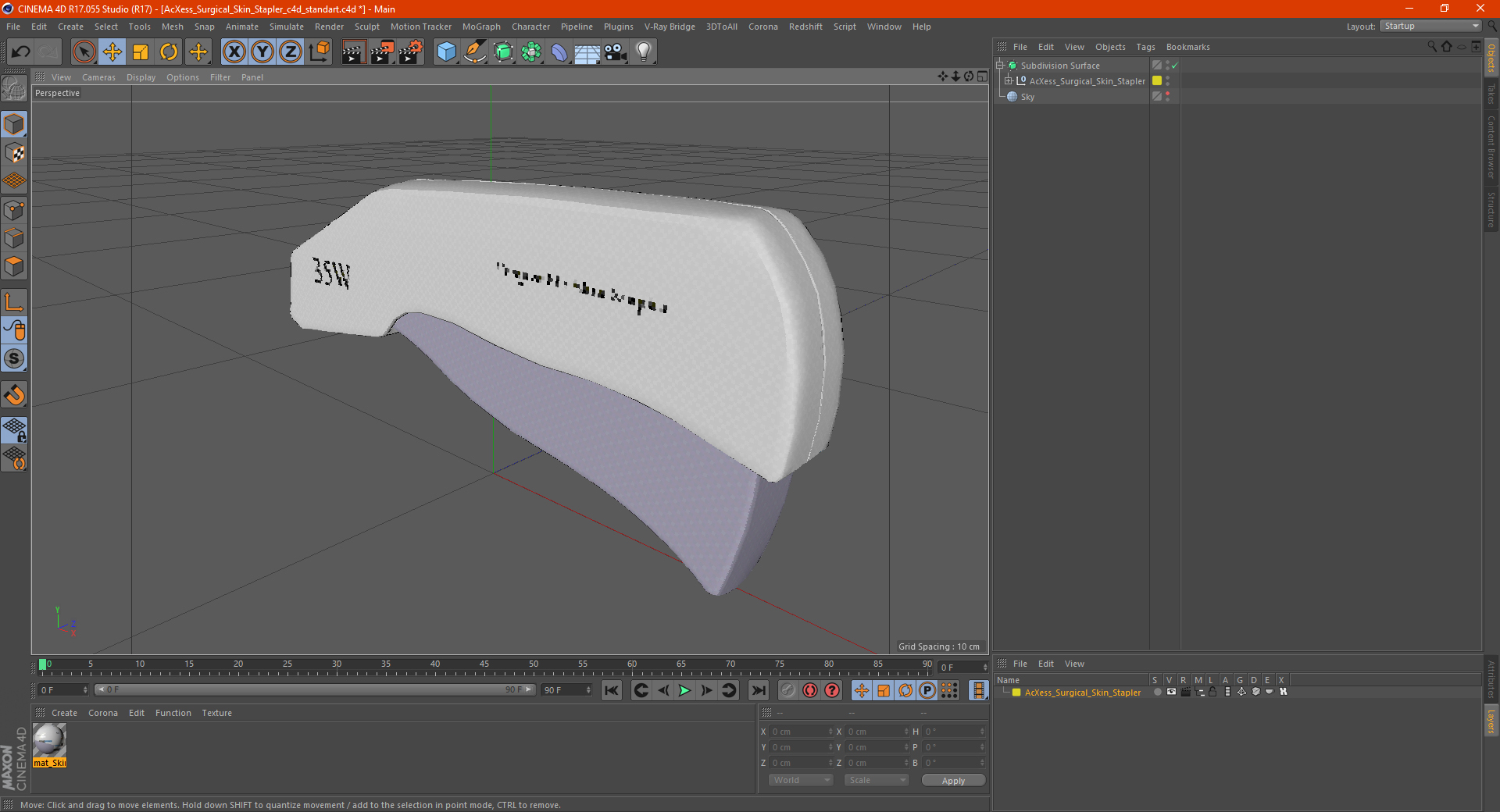Select the Sky object

[x=1027, y=97]
